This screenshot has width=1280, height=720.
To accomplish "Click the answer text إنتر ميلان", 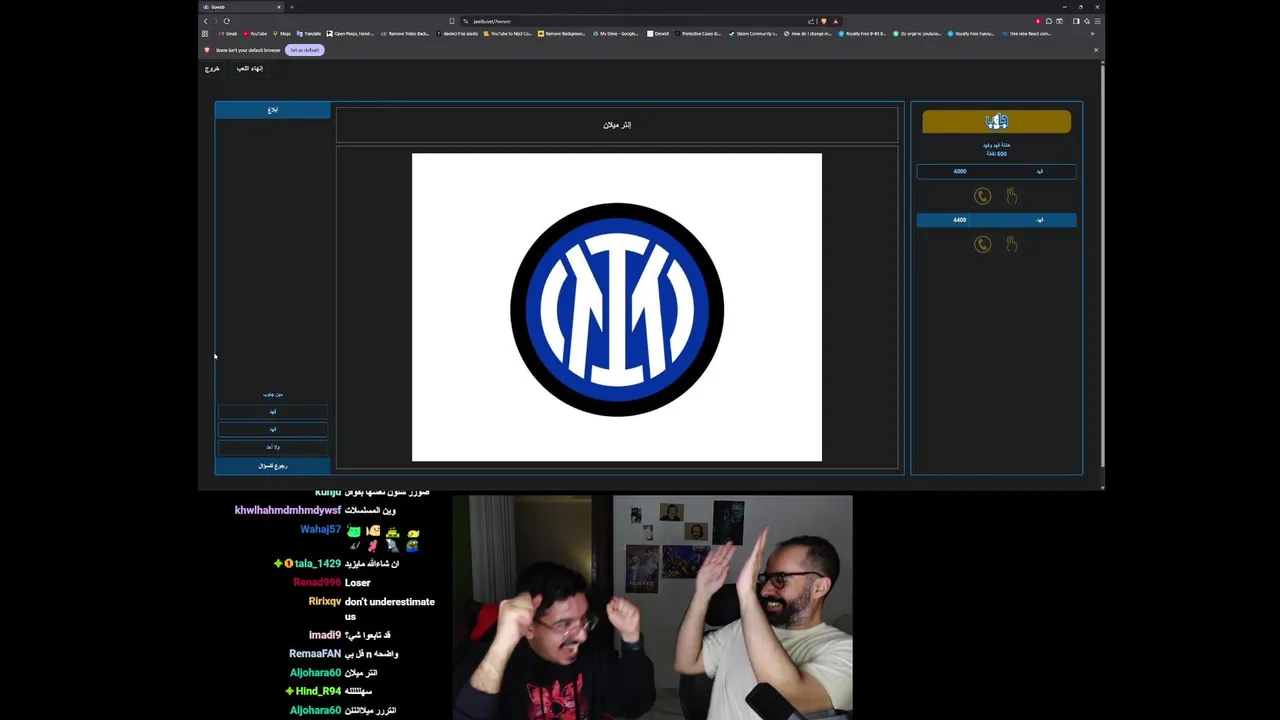I will coord(617,125).
